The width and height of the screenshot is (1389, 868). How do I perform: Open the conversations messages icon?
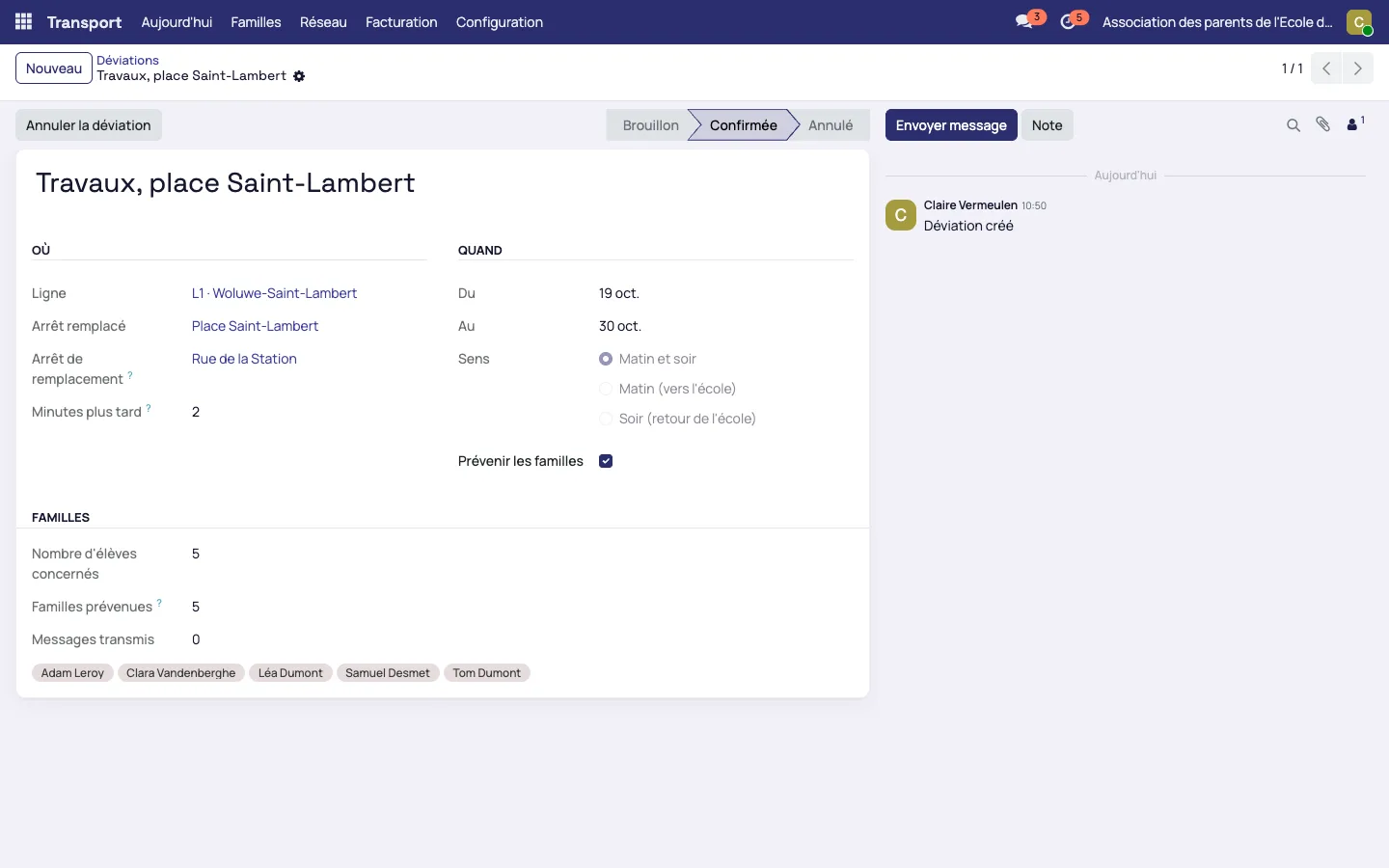(1024, 21)
